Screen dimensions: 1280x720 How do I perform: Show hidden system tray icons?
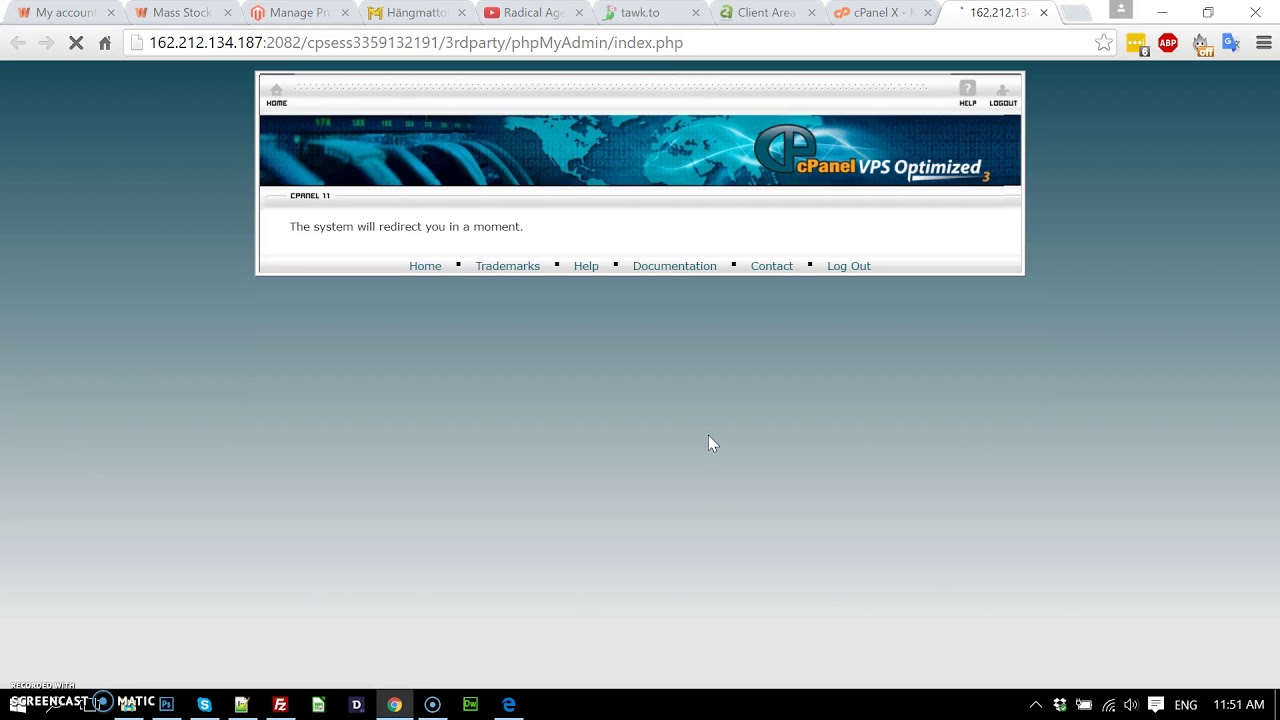point(1035,705)
